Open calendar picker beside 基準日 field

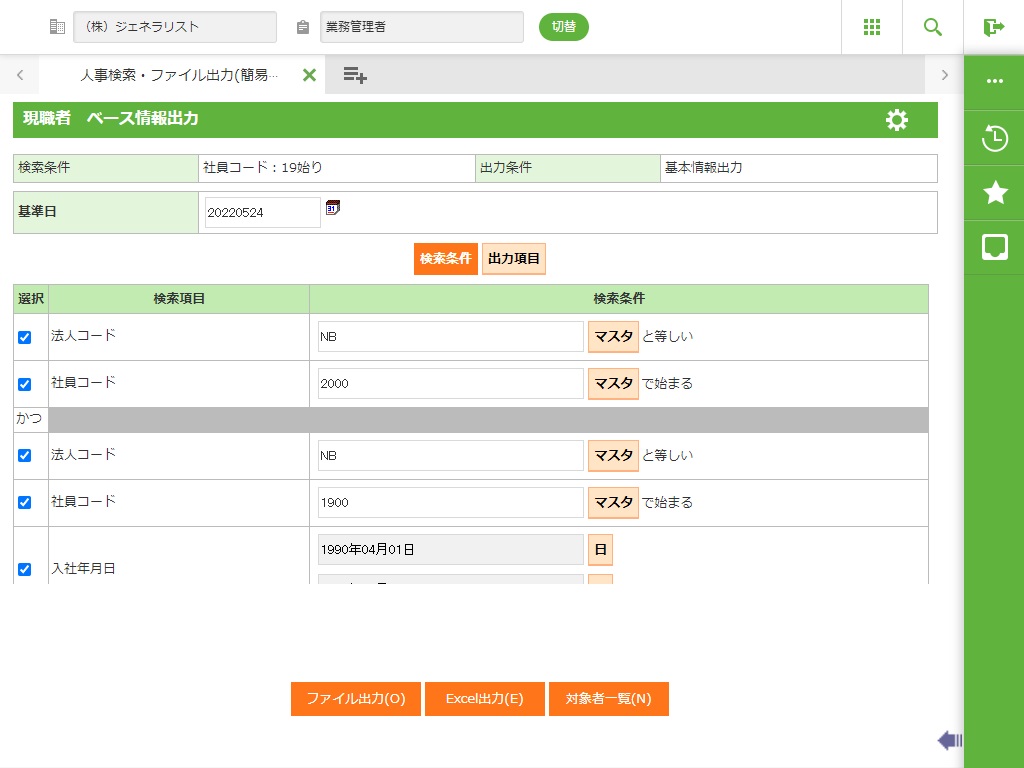pyautogui.click(x=333, y=208)
